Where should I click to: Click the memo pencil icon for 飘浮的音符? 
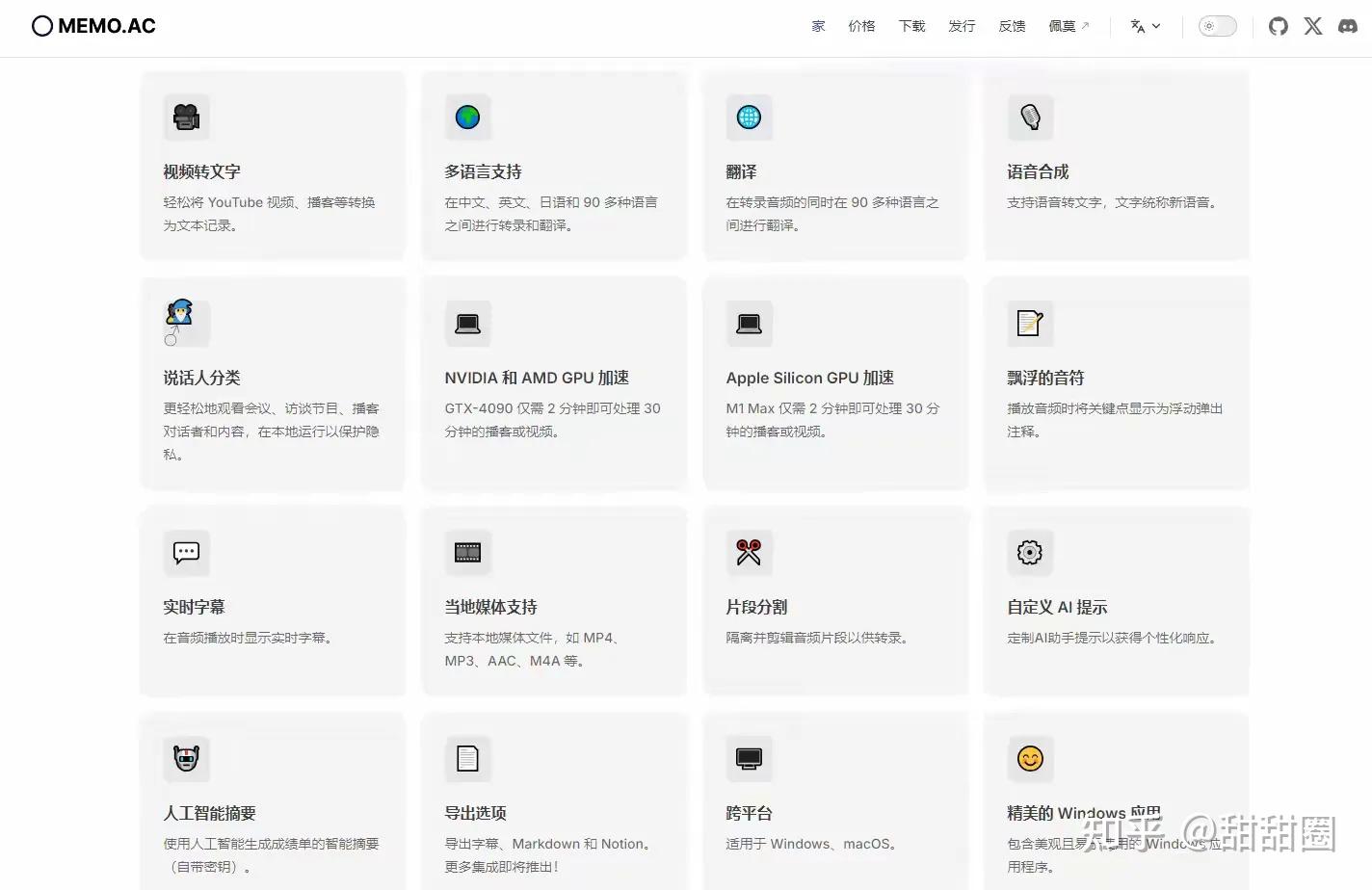pos(1030,324)
